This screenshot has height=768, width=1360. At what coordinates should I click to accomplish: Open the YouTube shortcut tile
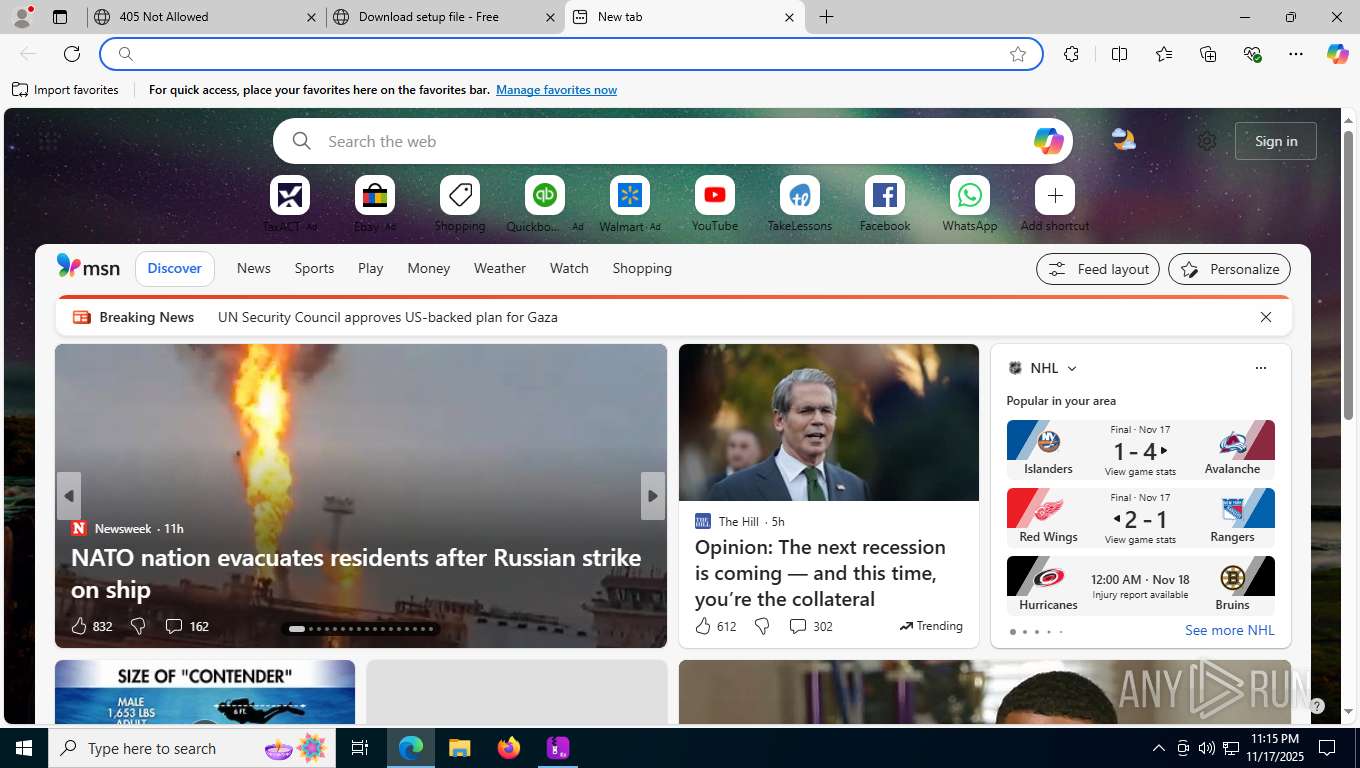[715, 195]
